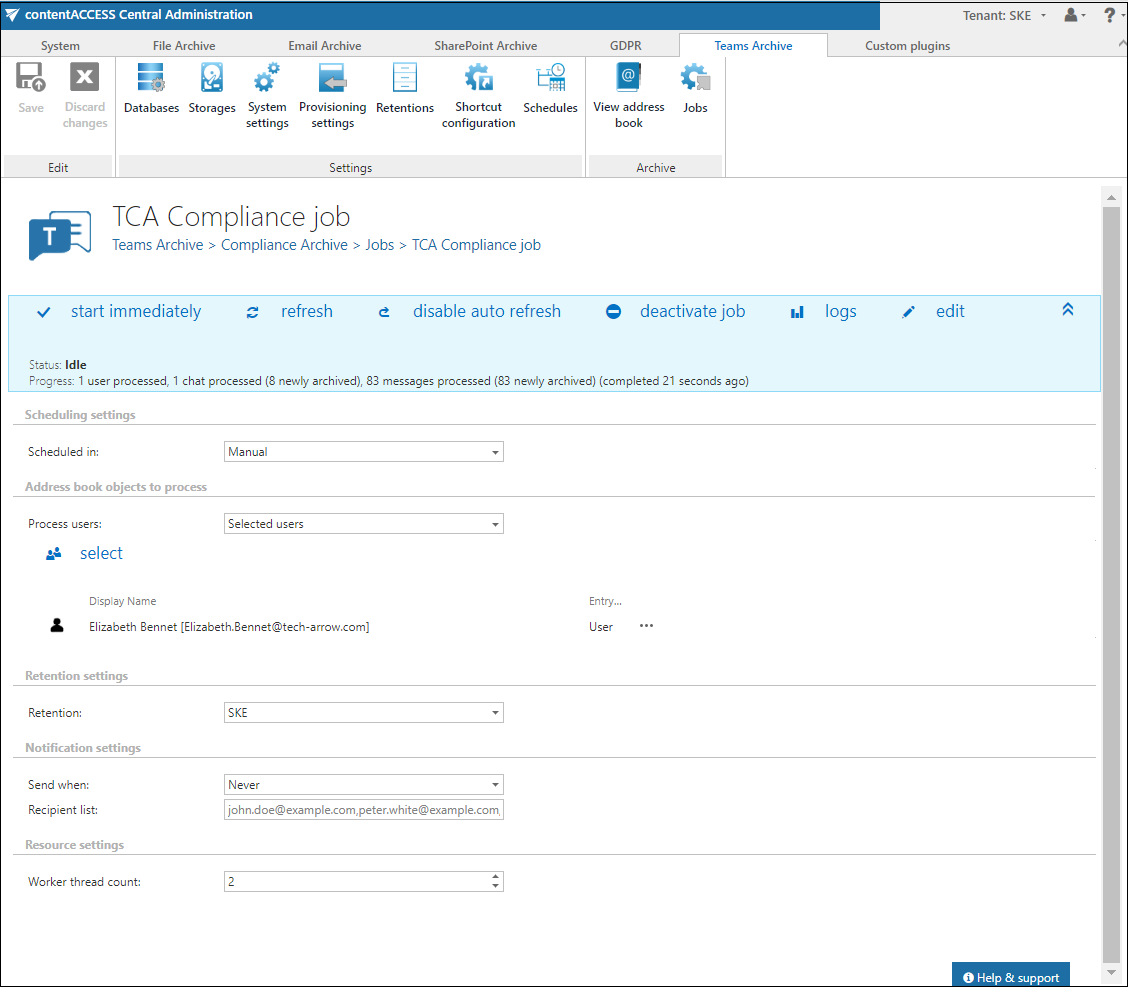Image resolution: width=1128 pixels, height=987 pixels.
Task: Click the Help & support button
Action: pos(1010,977)
